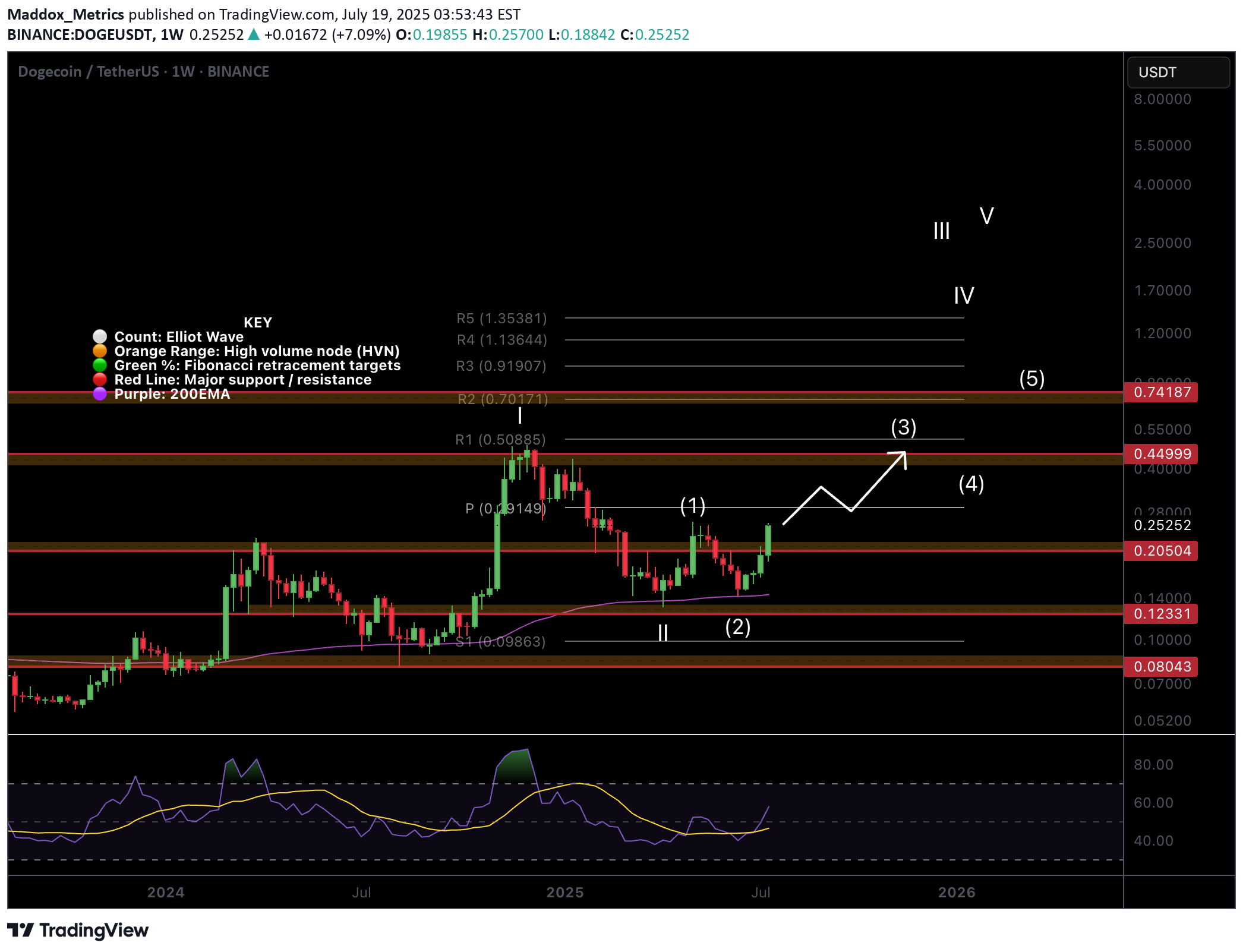Click the 0.08043 red price label
This screenshot has width=1243, height=952.
point(1161,667)
